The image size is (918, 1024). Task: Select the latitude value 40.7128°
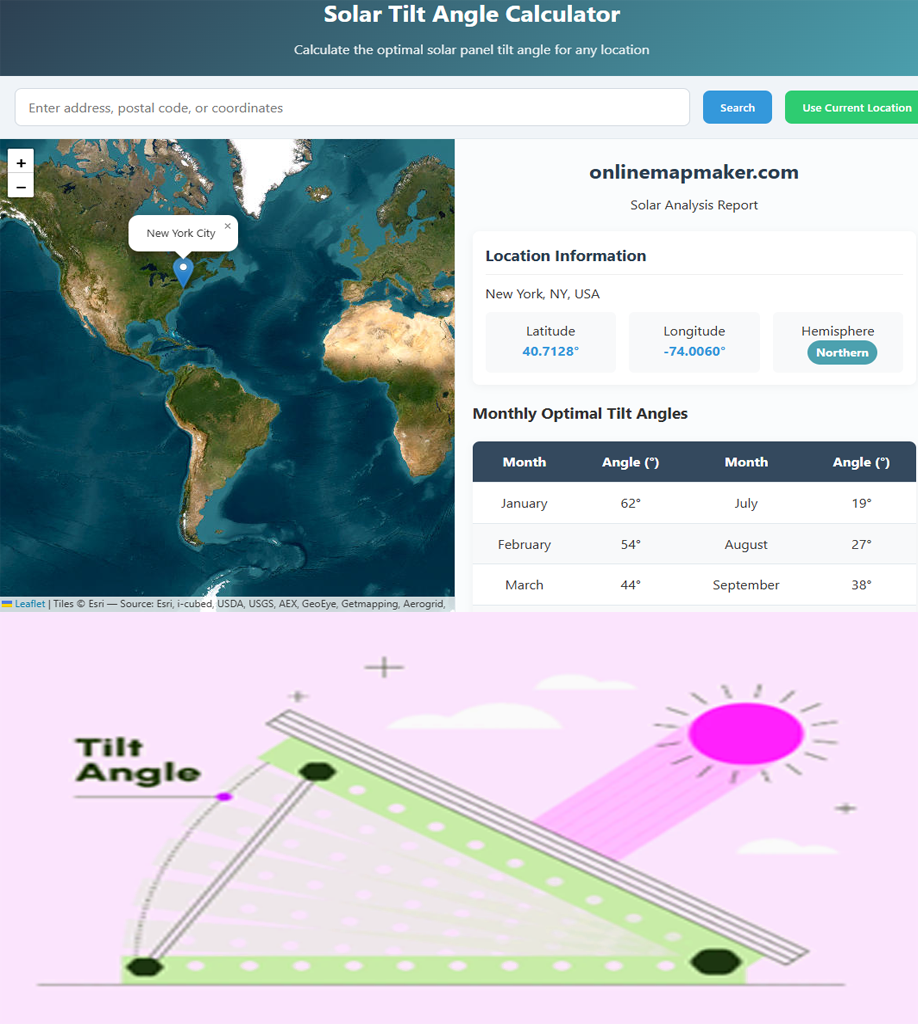[550, 351]
